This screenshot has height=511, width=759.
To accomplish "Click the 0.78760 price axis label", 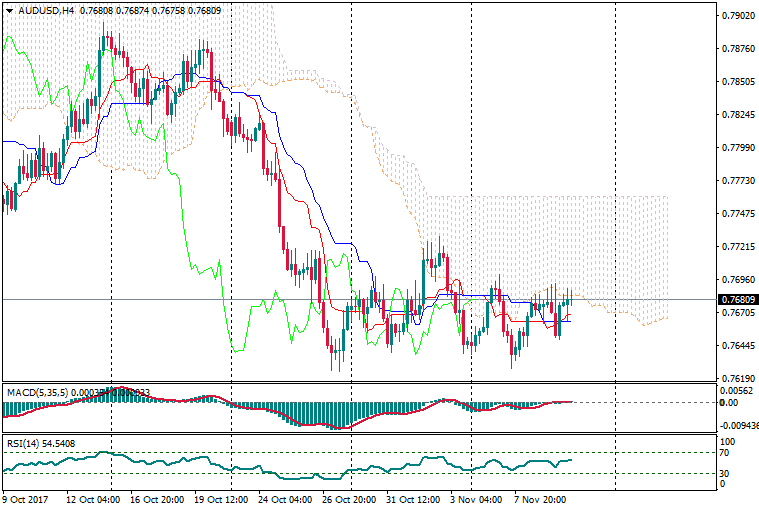I will [737, 49].
